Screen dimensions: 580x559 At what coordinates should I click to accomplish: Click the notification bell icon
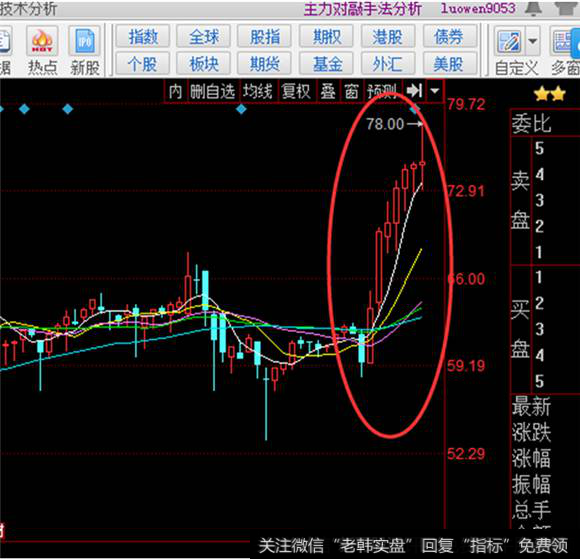tap(533, 9)
